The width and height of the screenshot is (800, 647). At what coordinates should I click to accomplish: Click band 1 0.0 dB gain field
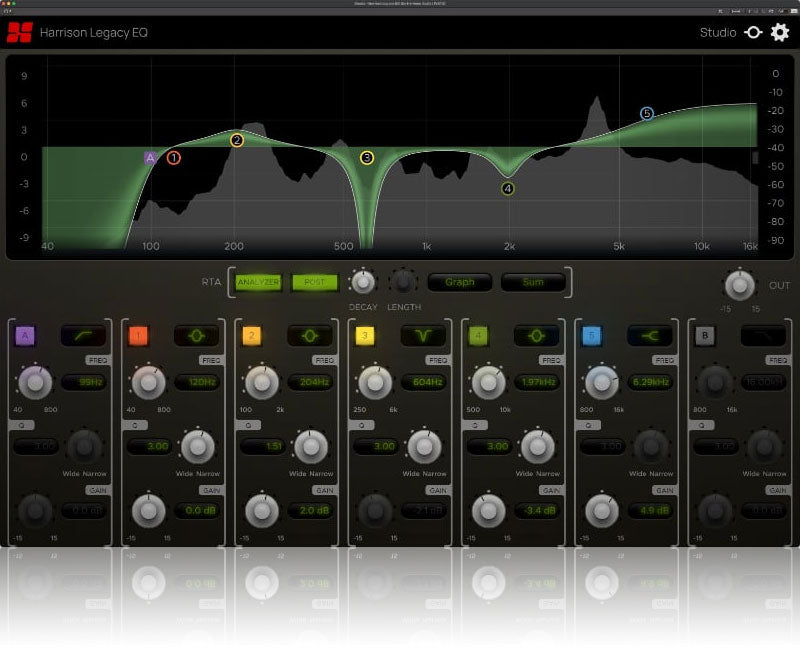tap(197, 510)
